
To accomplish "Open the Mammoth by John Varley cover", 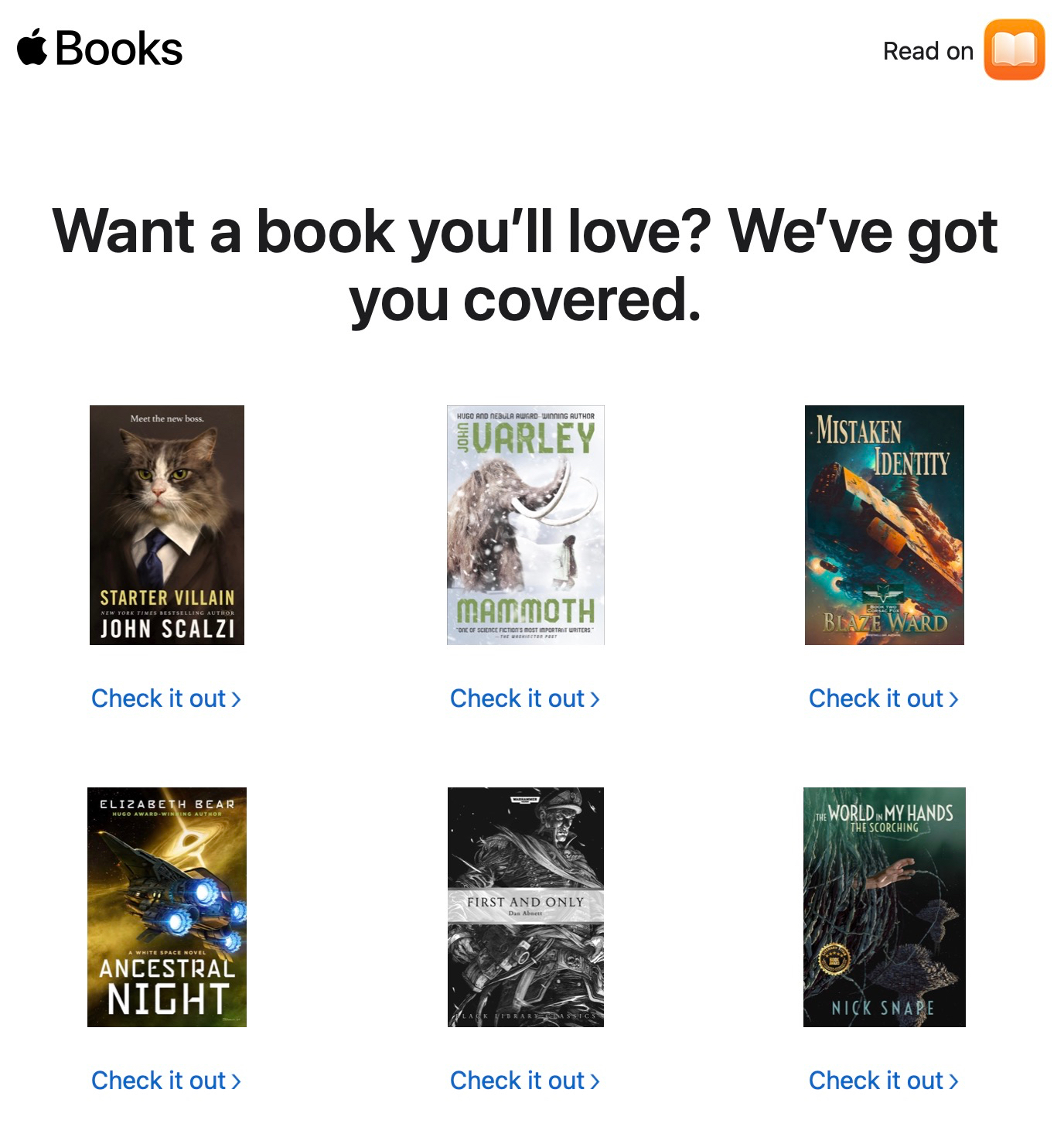I will coord(526,525).
